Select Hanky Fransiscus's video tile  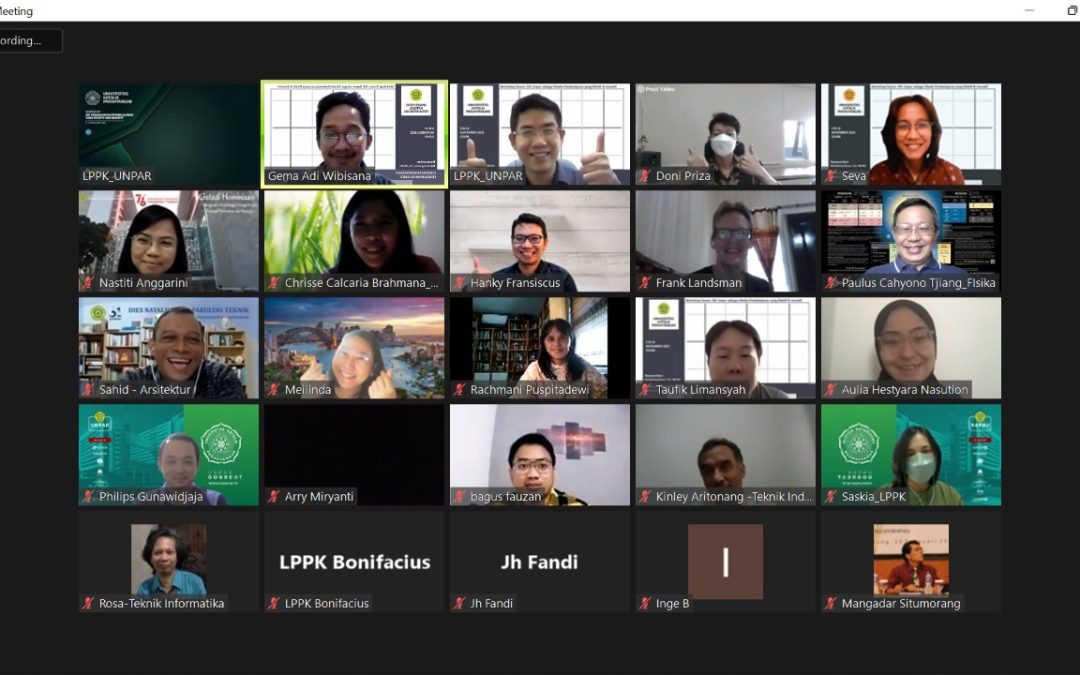pos(540,241)
